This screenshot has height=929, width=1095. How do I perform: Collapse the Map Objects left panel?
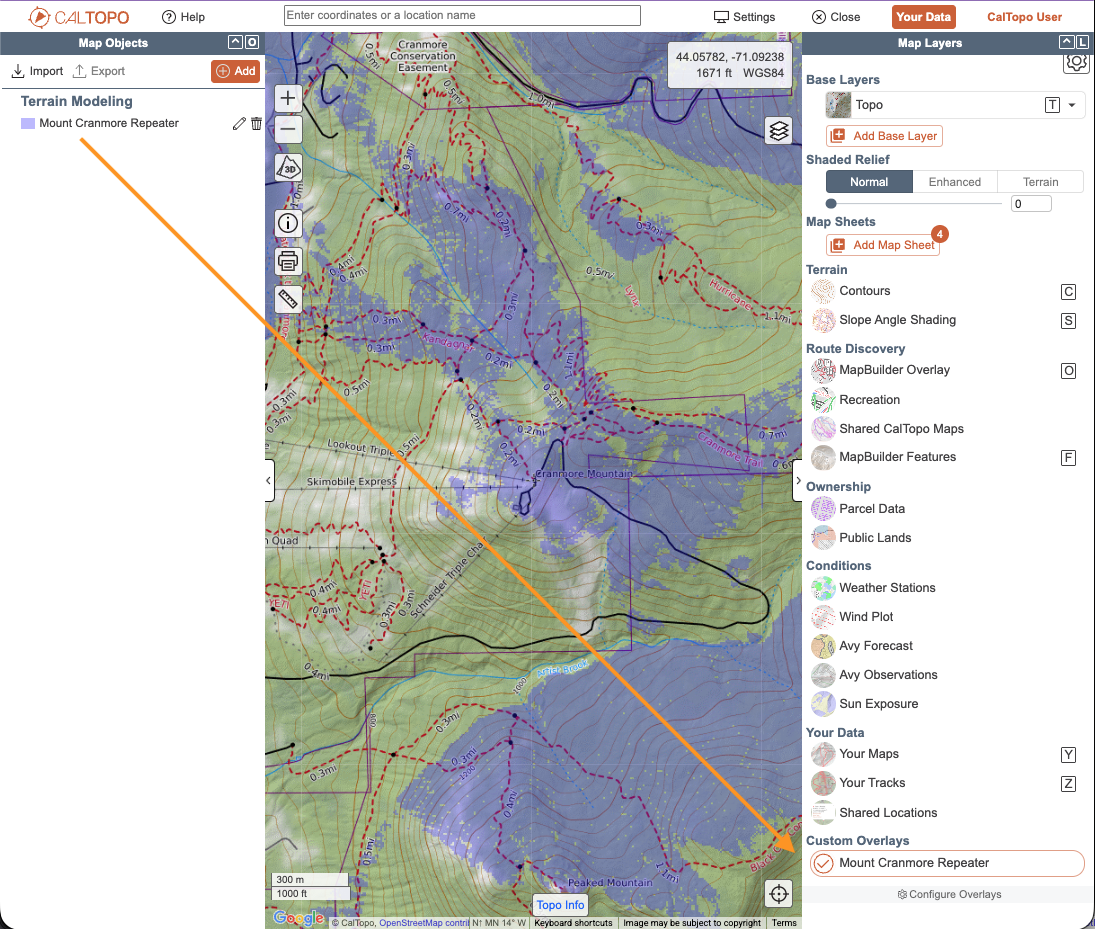(x=268, y=481)
